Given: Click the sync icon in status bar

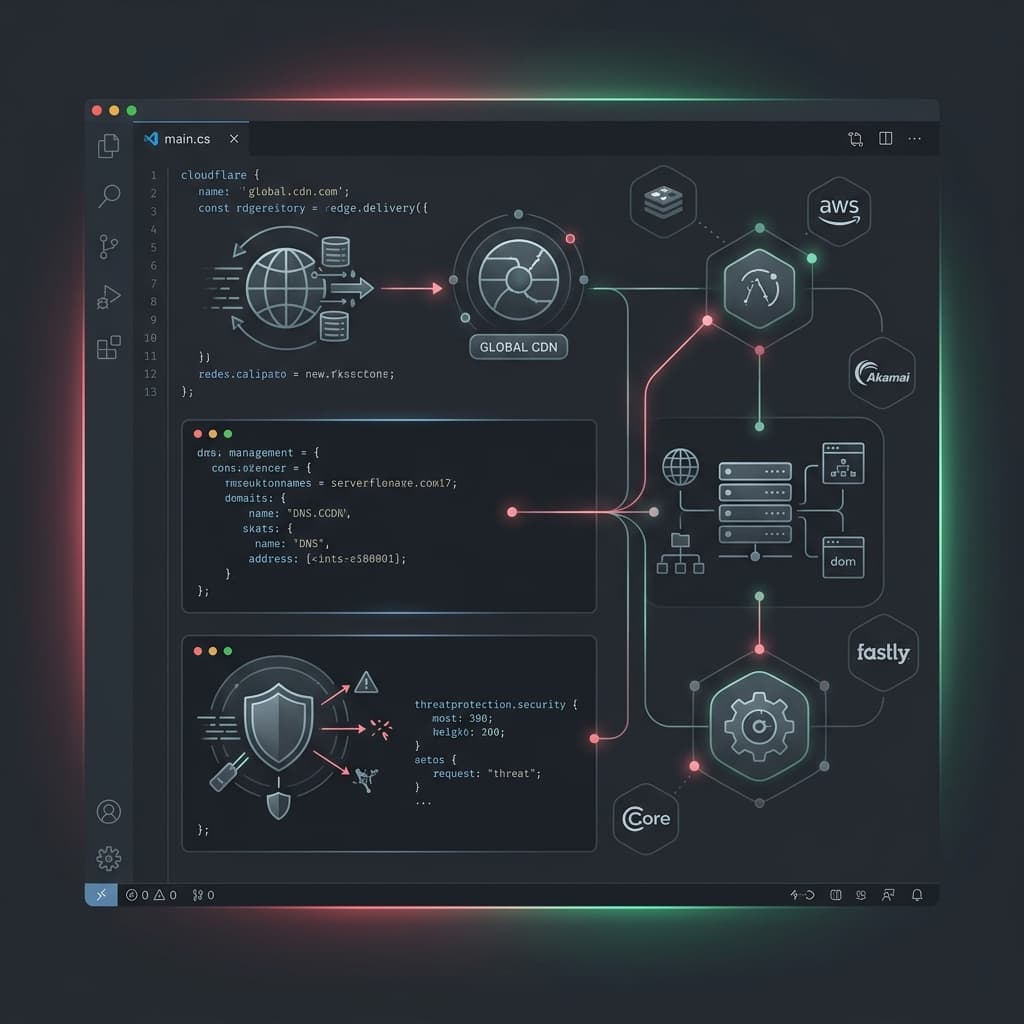Looking at the screenshot, I should point(802,895).
